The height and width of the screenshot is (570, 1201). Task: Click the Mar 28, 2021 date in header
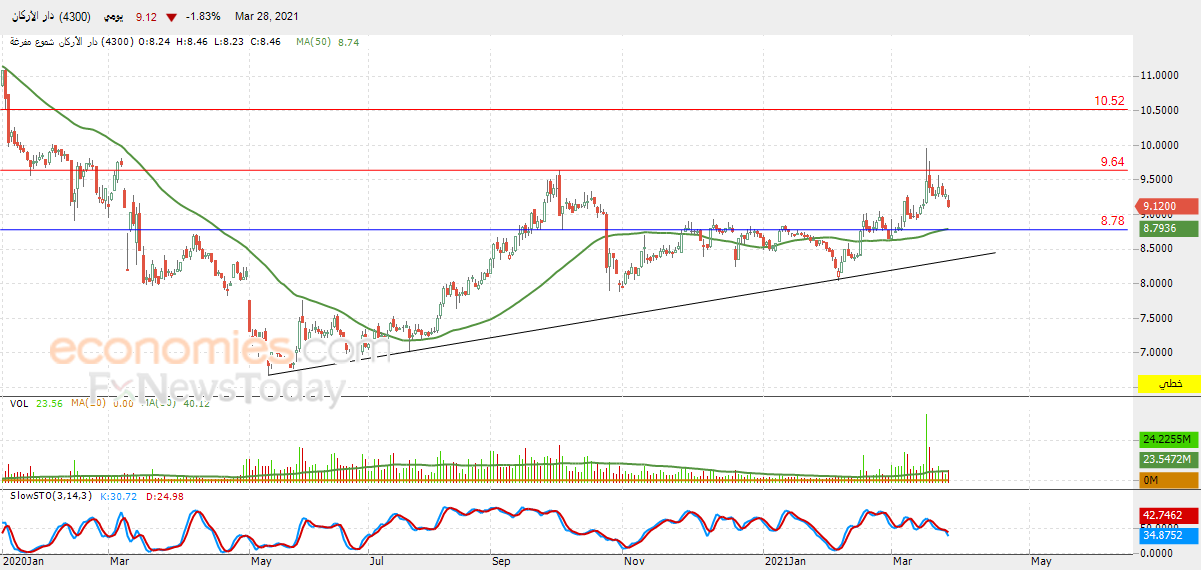[266, 17]
